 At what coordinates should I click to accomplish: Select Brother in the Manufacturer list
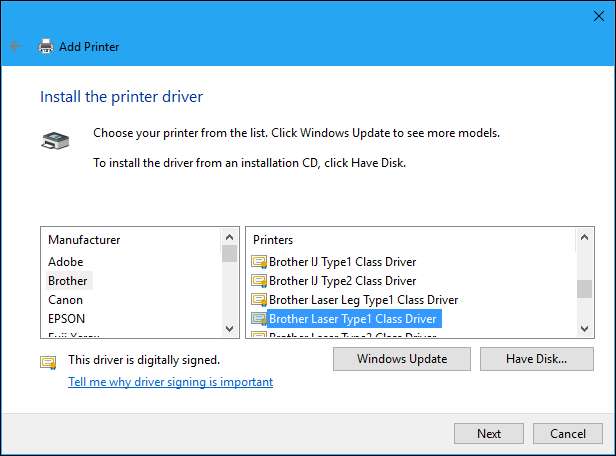(x=68, y=281)
